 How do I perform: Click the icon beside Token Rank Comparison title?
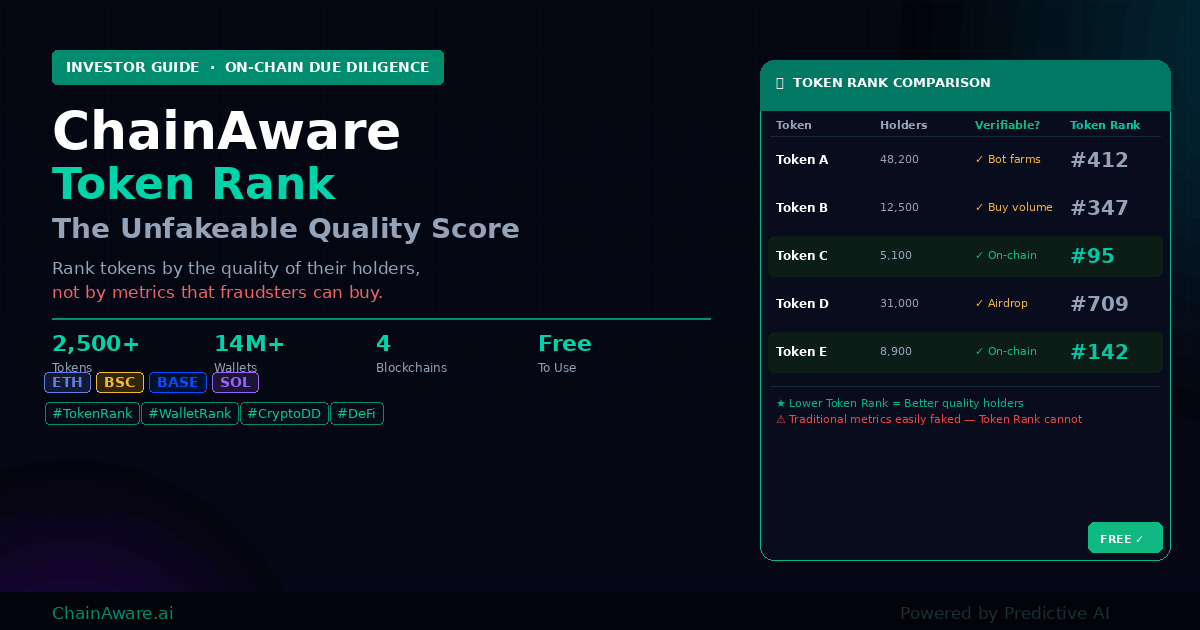click(780, 84)
